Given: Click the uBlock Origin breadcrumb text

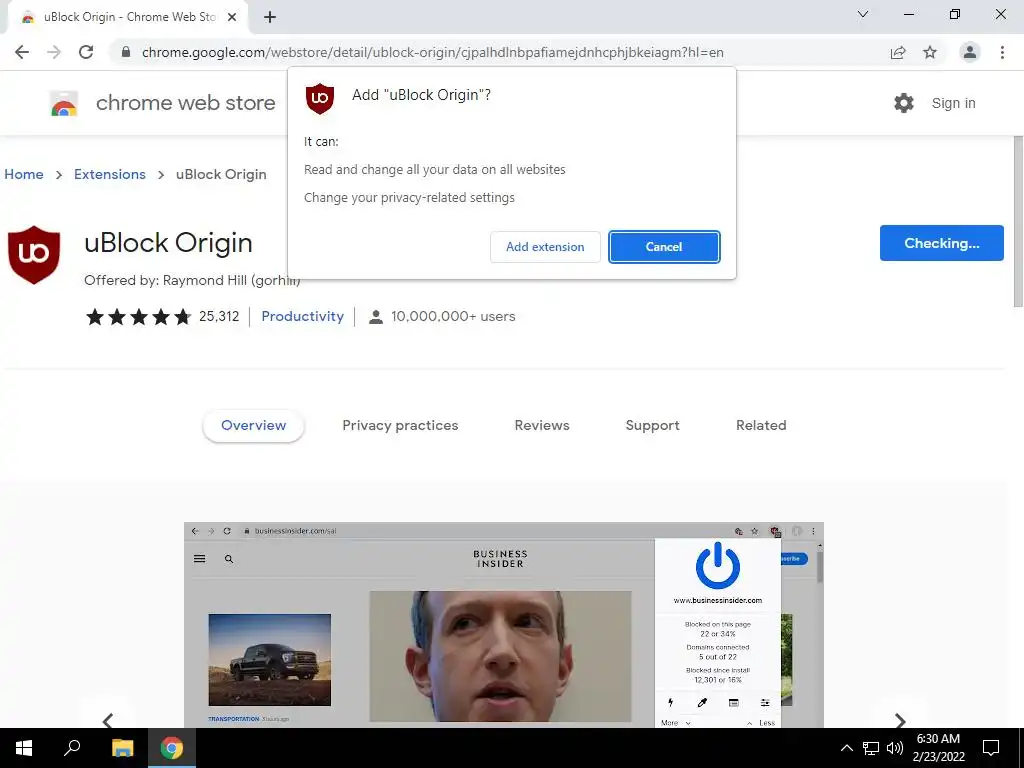Looking at the screenshot, I should coord(221,174).
